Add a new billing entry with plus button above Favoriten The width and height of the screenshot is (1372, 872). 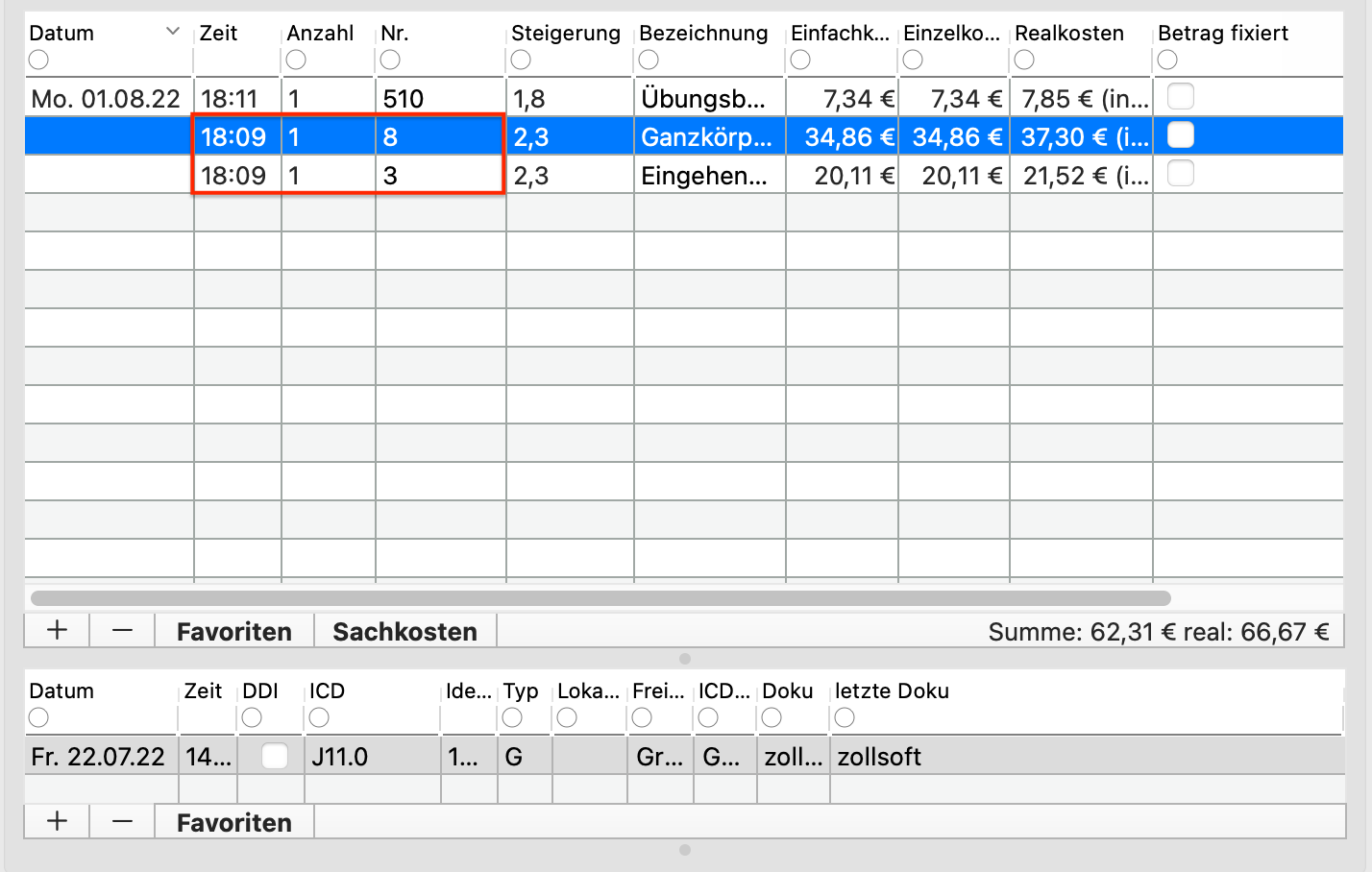pyautogui.click(x=57, y=631)
